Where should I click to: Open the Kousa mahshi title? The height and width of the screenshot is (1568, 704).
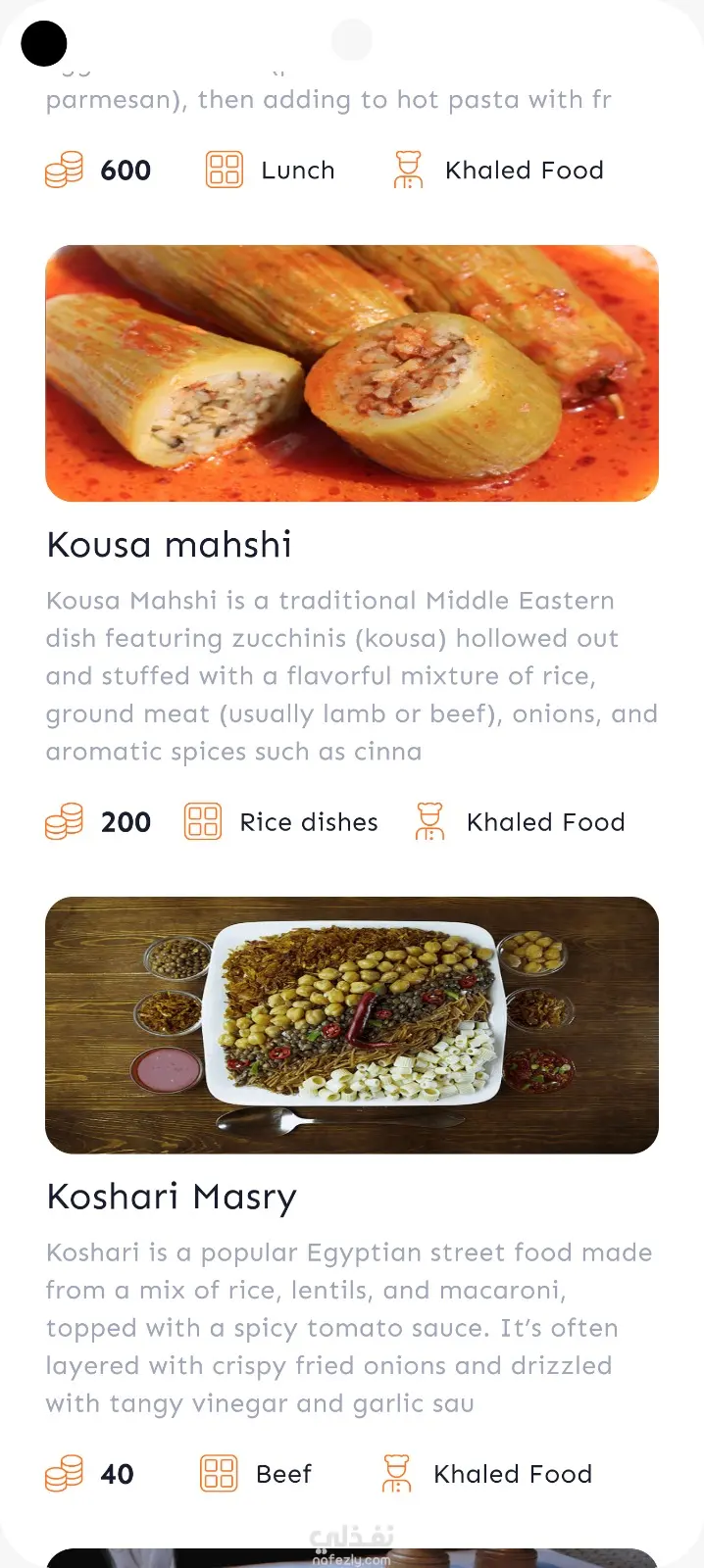coord(170,545)
